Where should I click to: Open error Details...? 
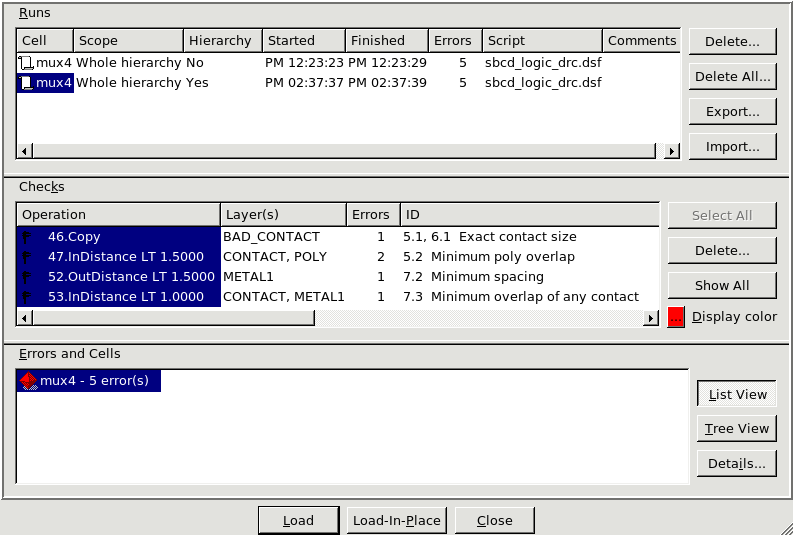click(737, 464)
